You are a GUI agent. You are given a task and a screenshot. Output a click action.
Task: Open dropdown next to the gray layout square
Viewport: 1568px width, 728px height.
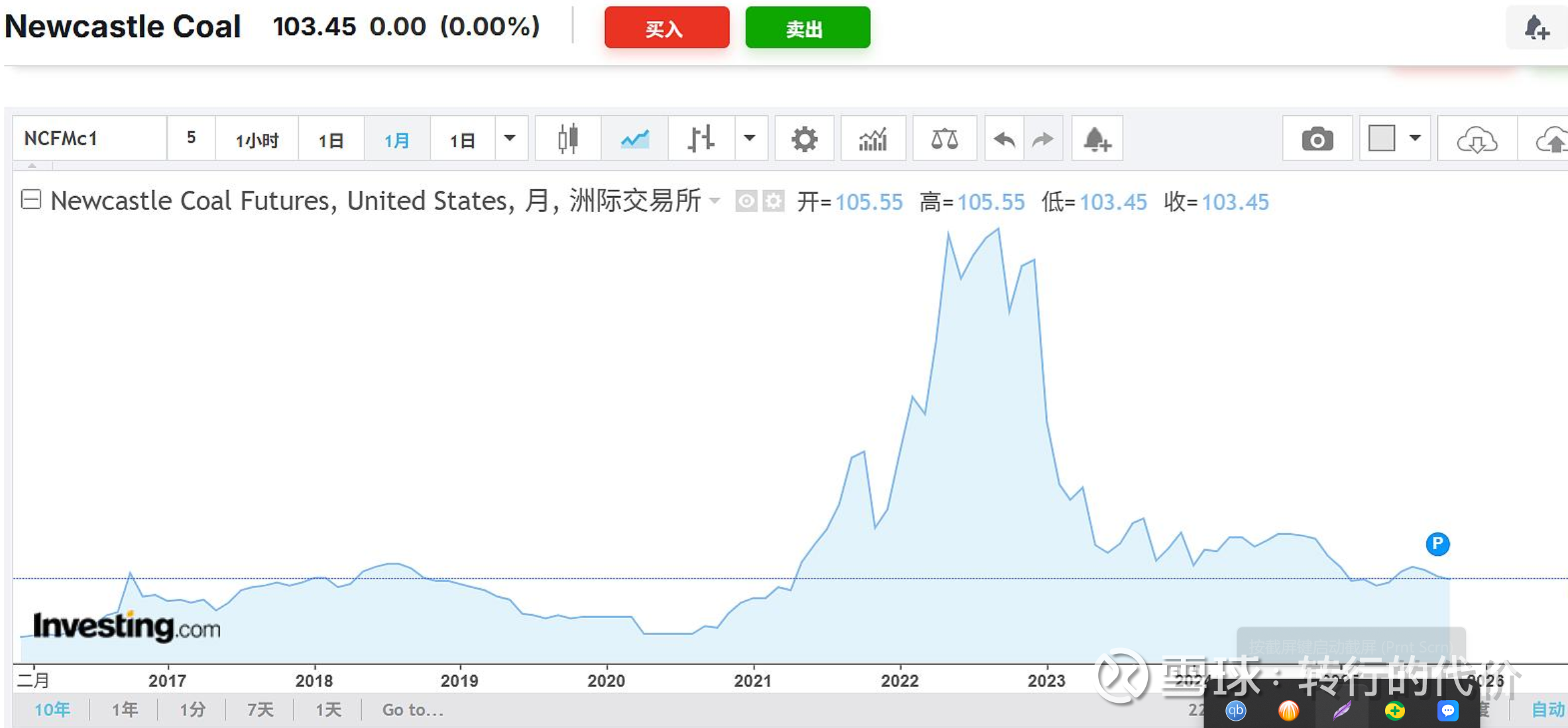coord(1415,138)
